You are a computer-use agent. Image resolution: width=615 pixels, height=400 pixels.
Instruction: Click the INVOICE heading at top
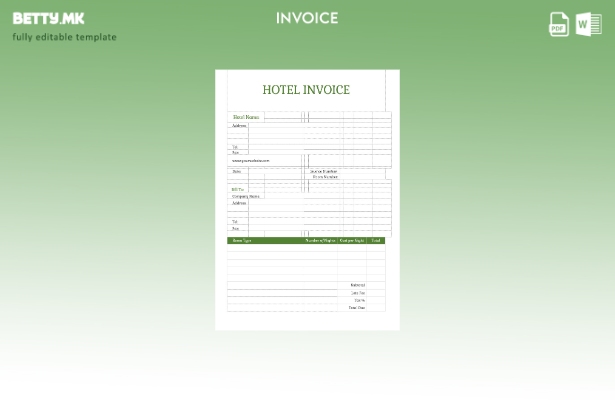pos(307,18)
